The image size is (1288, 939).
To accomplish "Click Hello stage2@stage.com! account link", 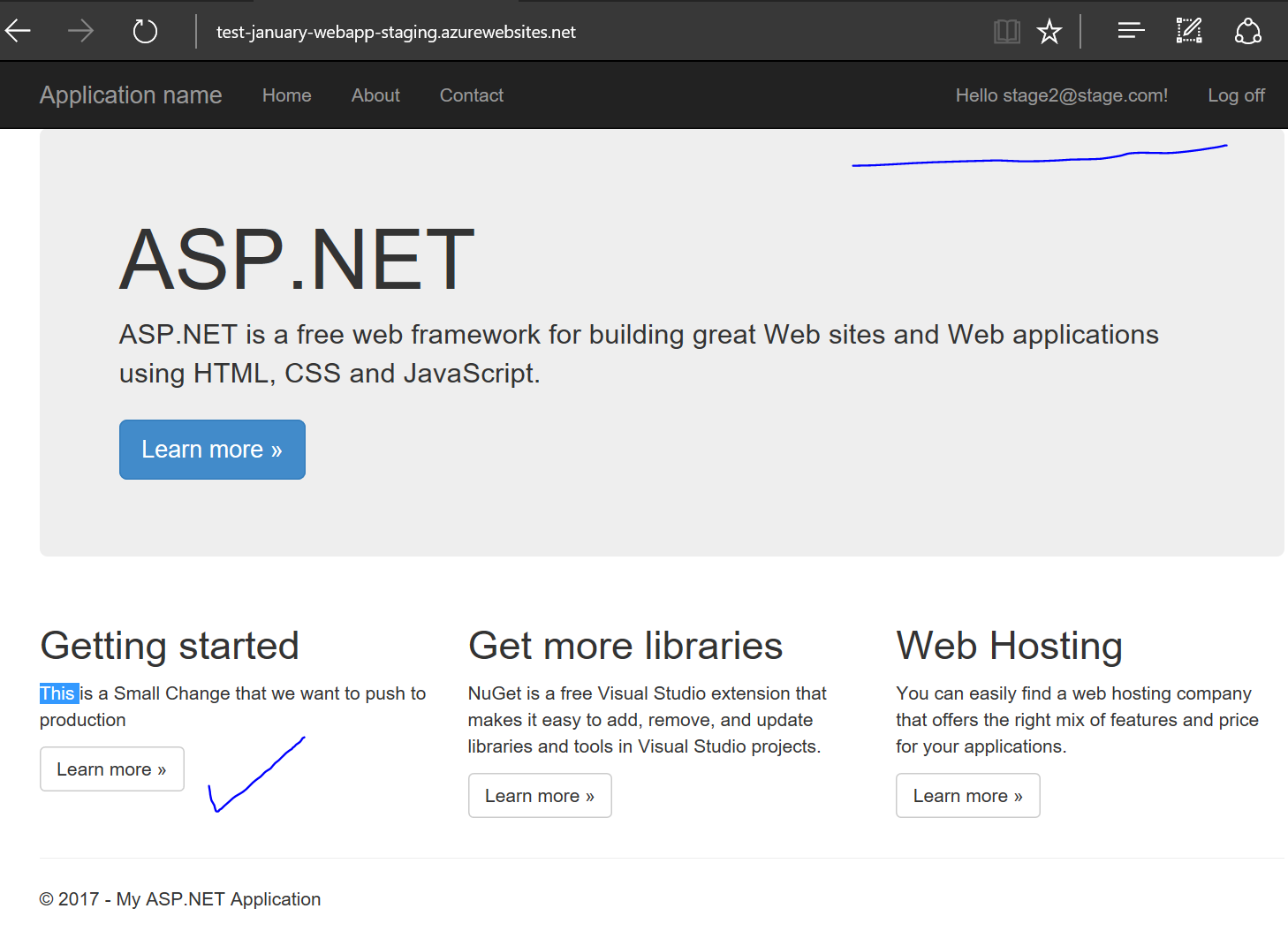I will pos(1062,95).
